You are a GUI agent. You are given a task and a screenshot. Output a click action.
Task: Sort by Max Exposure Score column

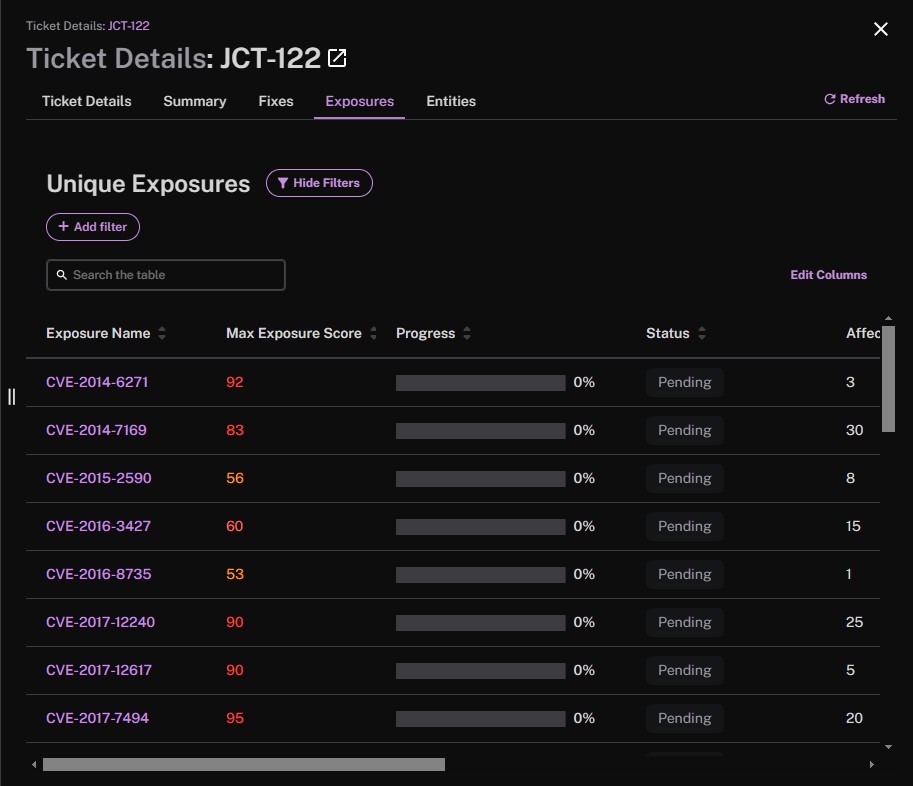pos(373,333)
